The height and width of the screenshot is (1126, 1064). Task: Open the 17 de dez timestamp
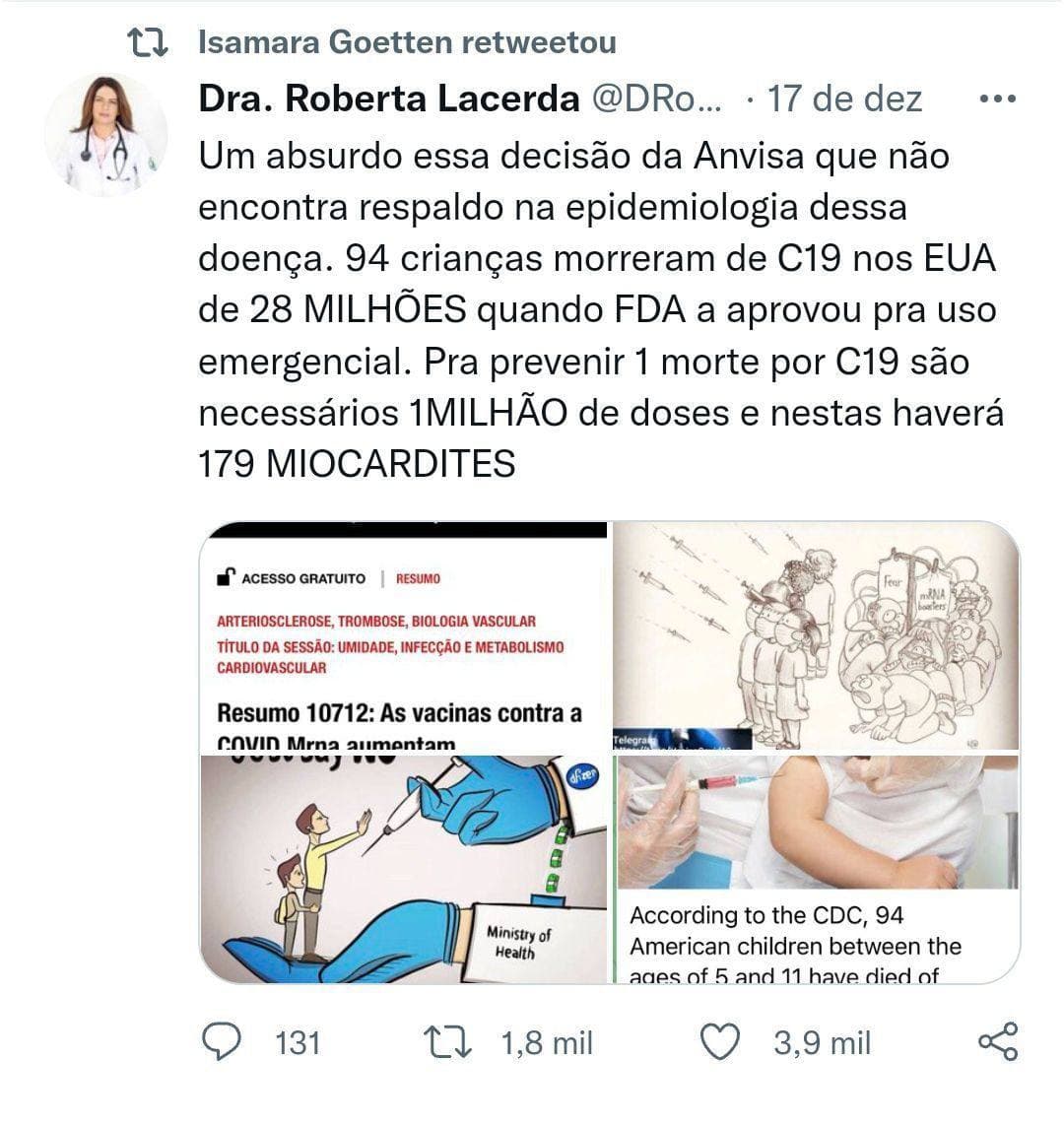[x=844, y=99]
